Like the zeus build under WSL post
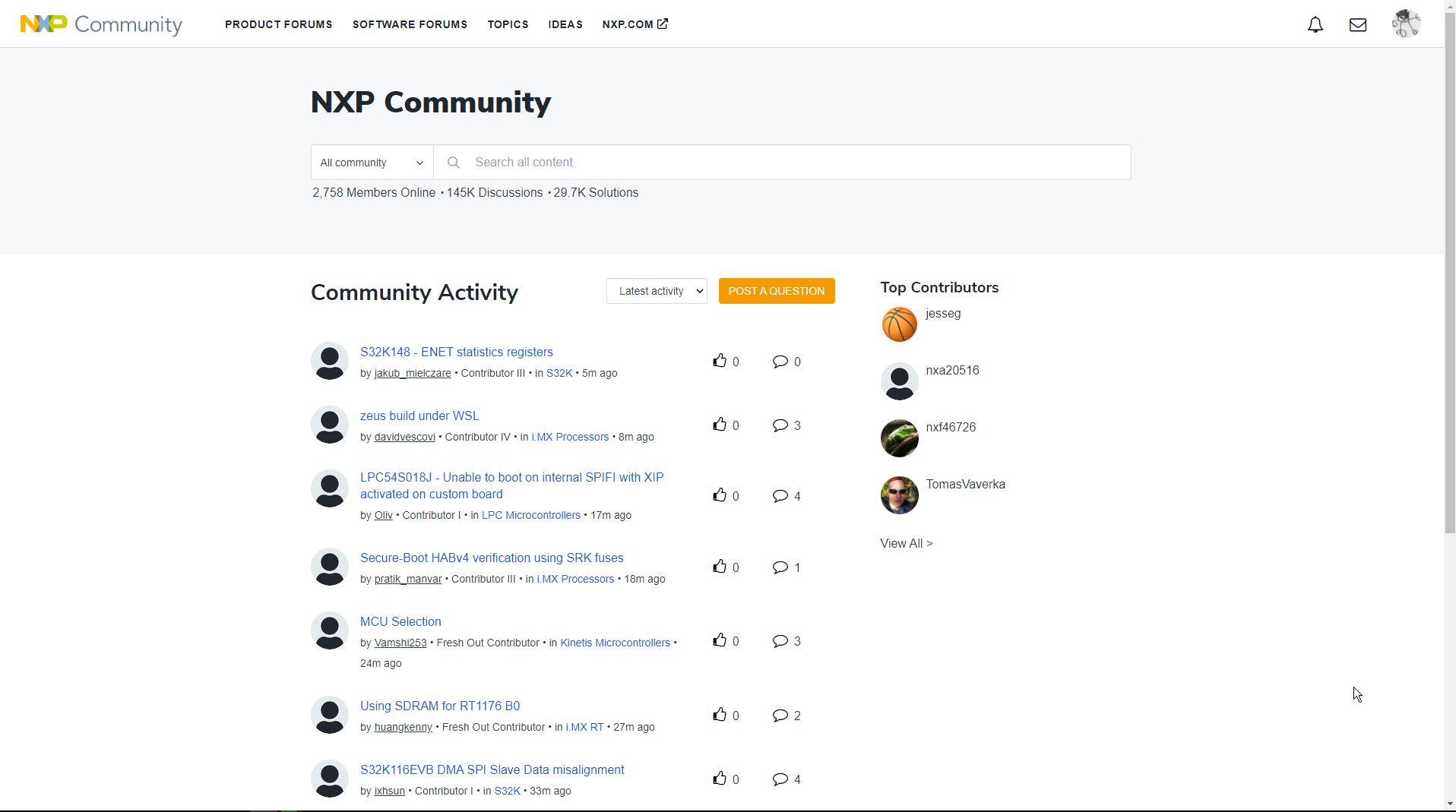The width and height of the screenshot is (1456, 812). (x=720, y=425)
